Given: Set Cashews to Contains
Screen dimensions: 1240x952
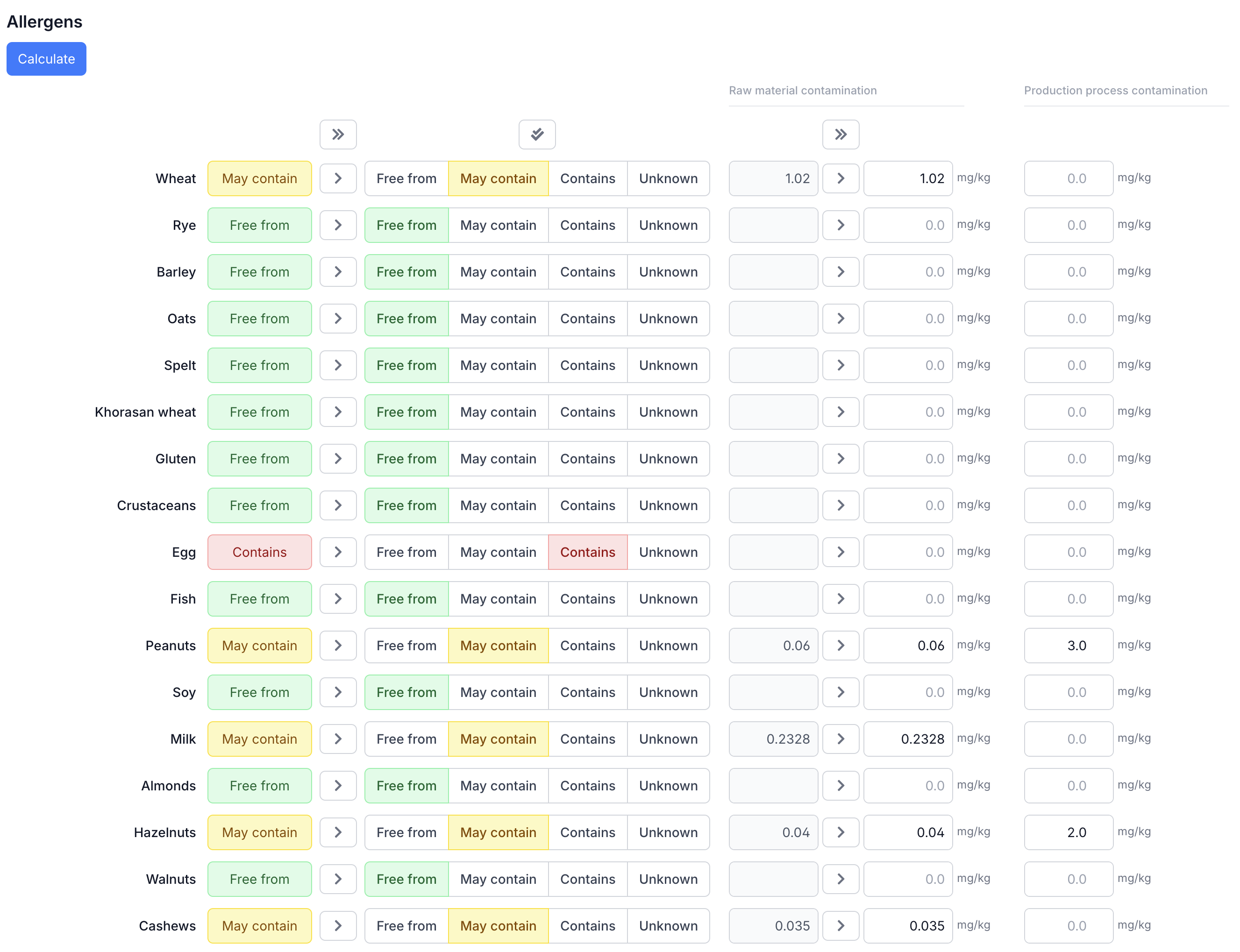Looking at the screenshot, I should click(587, 926).
